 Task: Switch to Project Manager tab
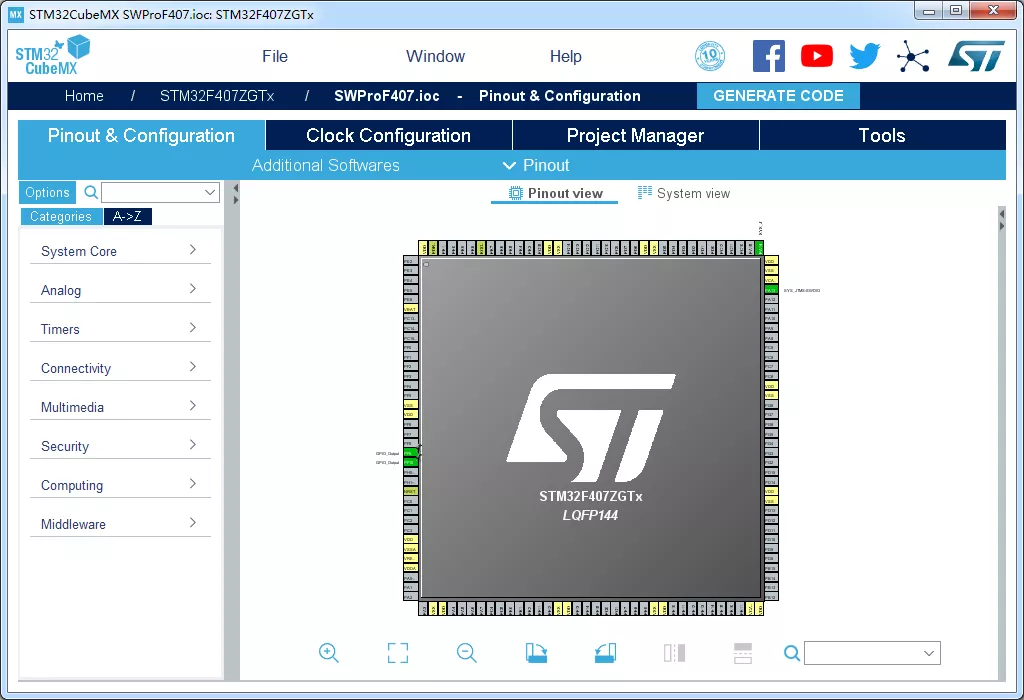click(x=635, y=135)
